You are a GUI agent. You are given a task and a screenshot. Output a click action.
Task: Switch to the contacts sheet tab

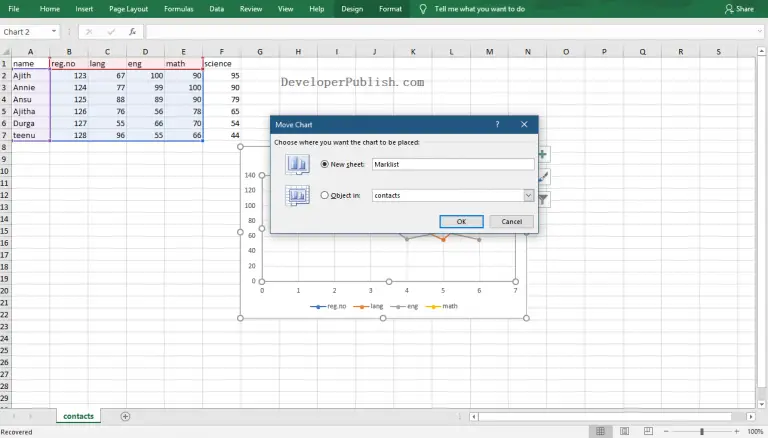click(78, 416)
